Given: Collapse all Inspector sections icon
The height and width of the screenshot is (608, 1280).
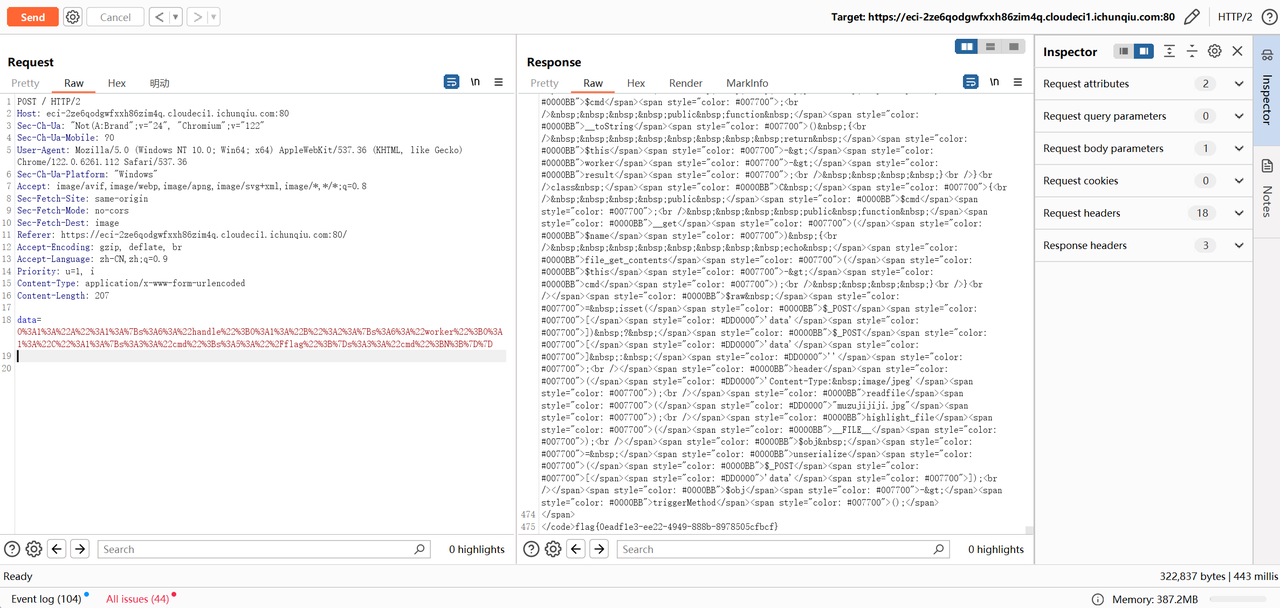Looking at the screenshot, I should coord(1192,51).
